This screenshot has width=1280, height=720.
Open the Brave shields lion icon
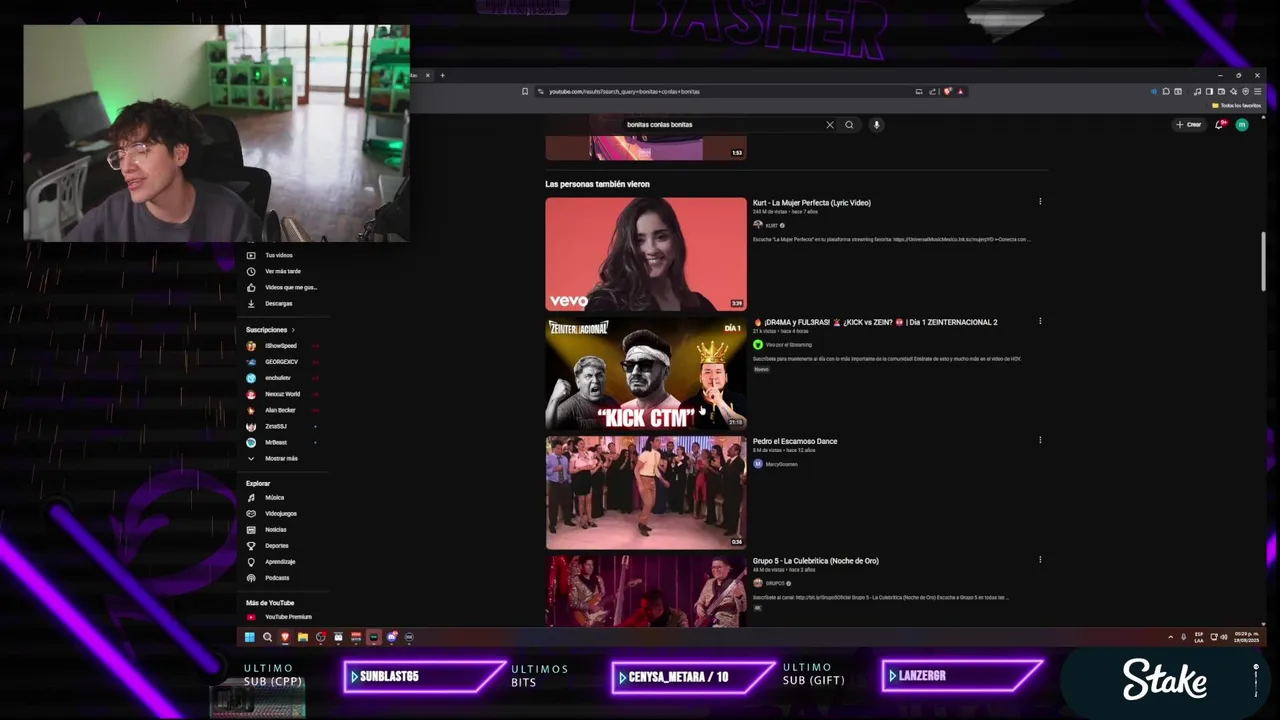(947, 92)
